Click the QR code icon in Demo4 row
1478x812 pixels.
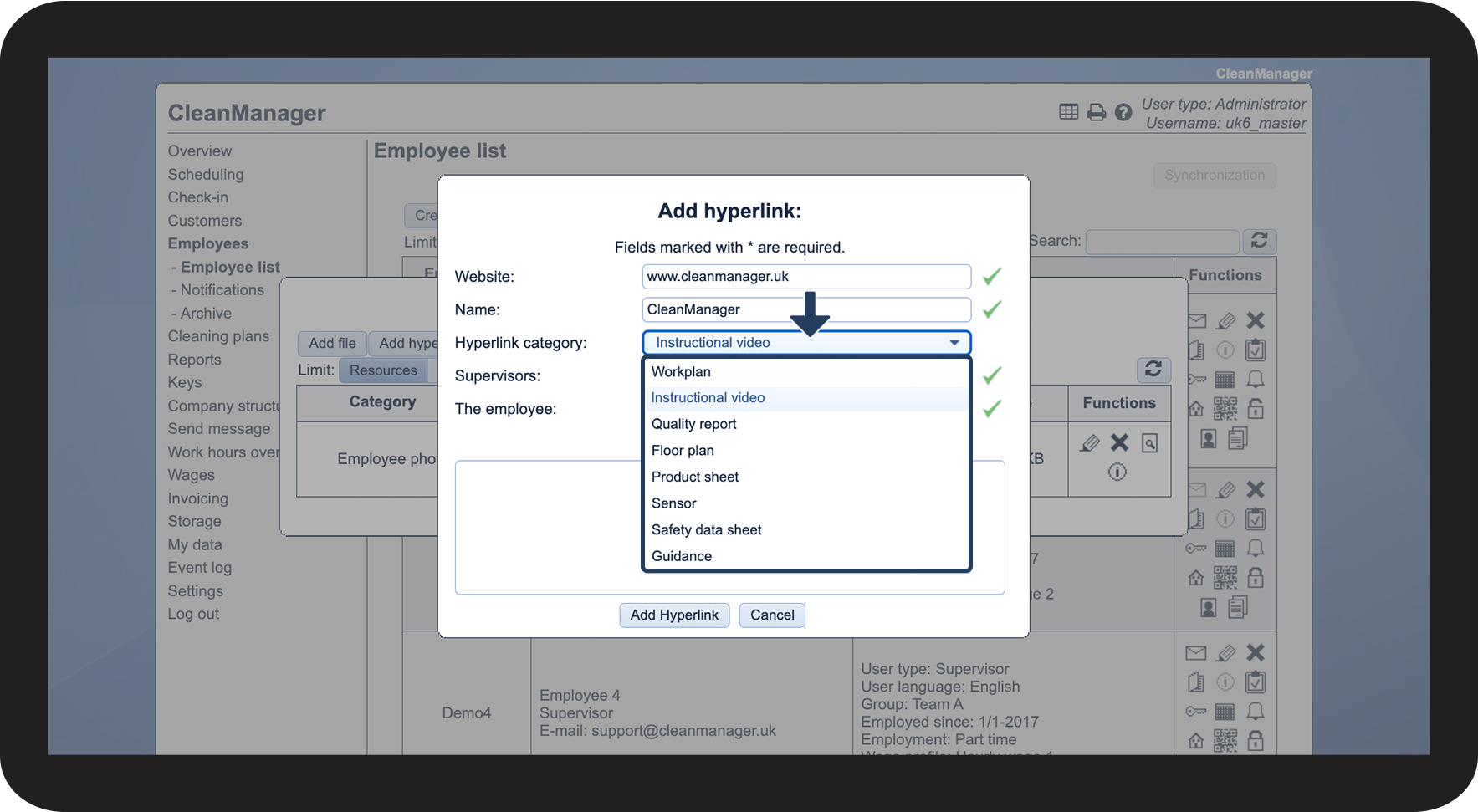click(1225, 741)
